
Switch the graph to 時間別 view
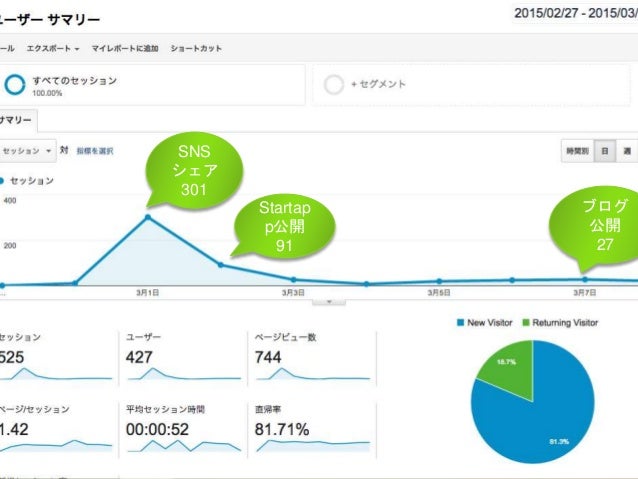tap(577, 151)
